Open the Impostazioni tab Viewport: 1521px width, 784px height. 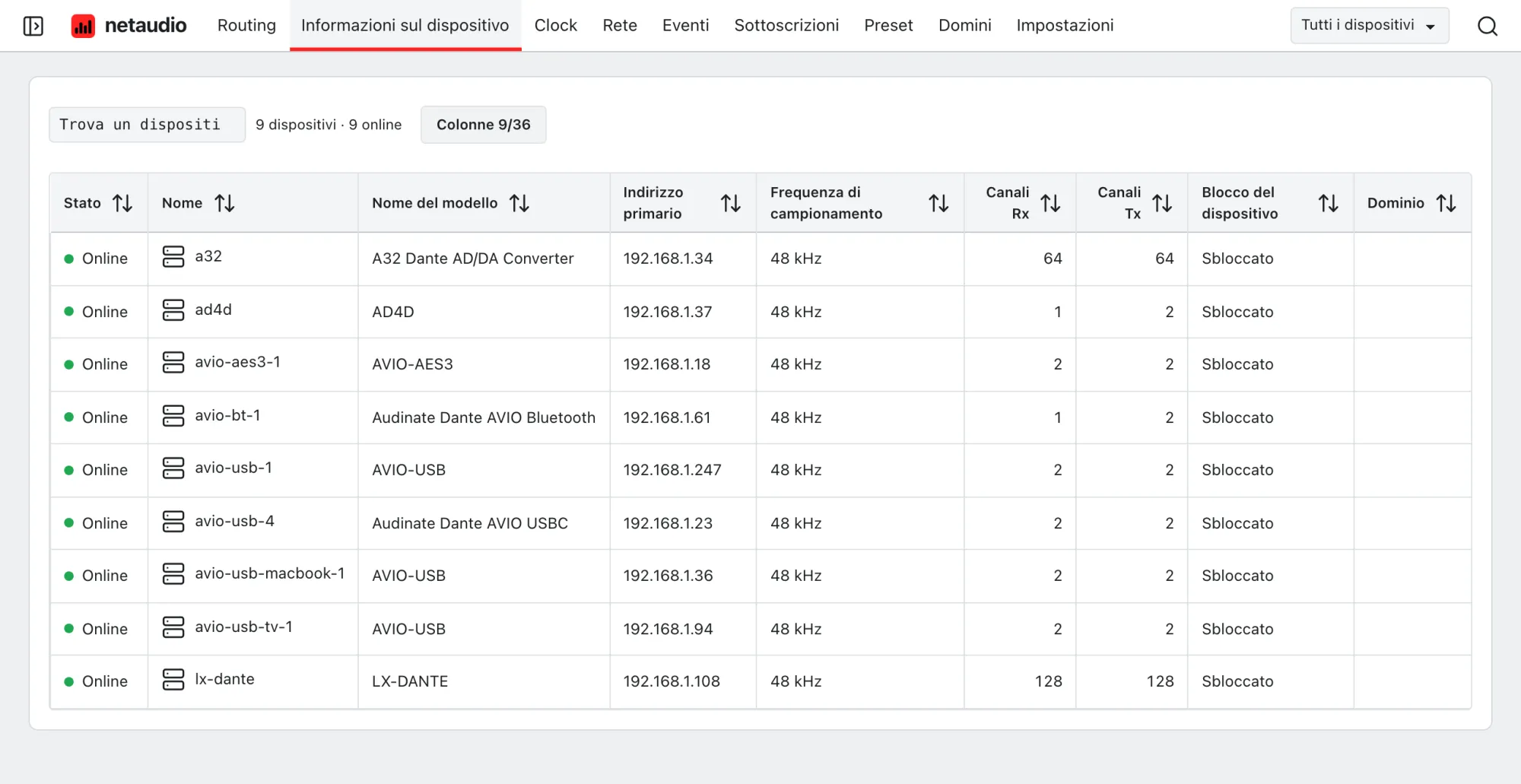point(1065,26)
